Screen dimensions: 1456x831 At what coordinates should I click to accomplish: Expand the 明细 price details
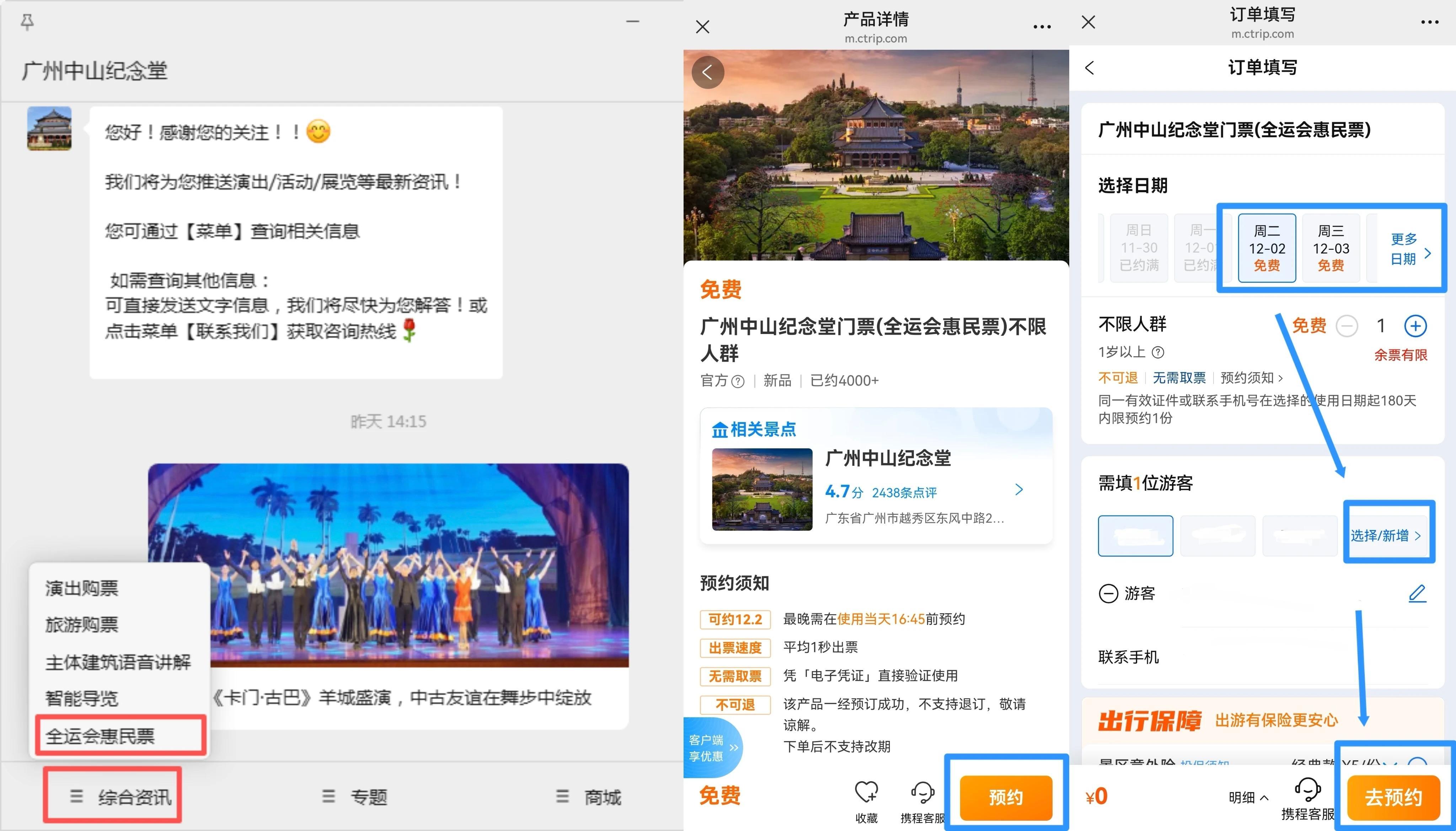pyautogui.click(x=1248, y=797)
